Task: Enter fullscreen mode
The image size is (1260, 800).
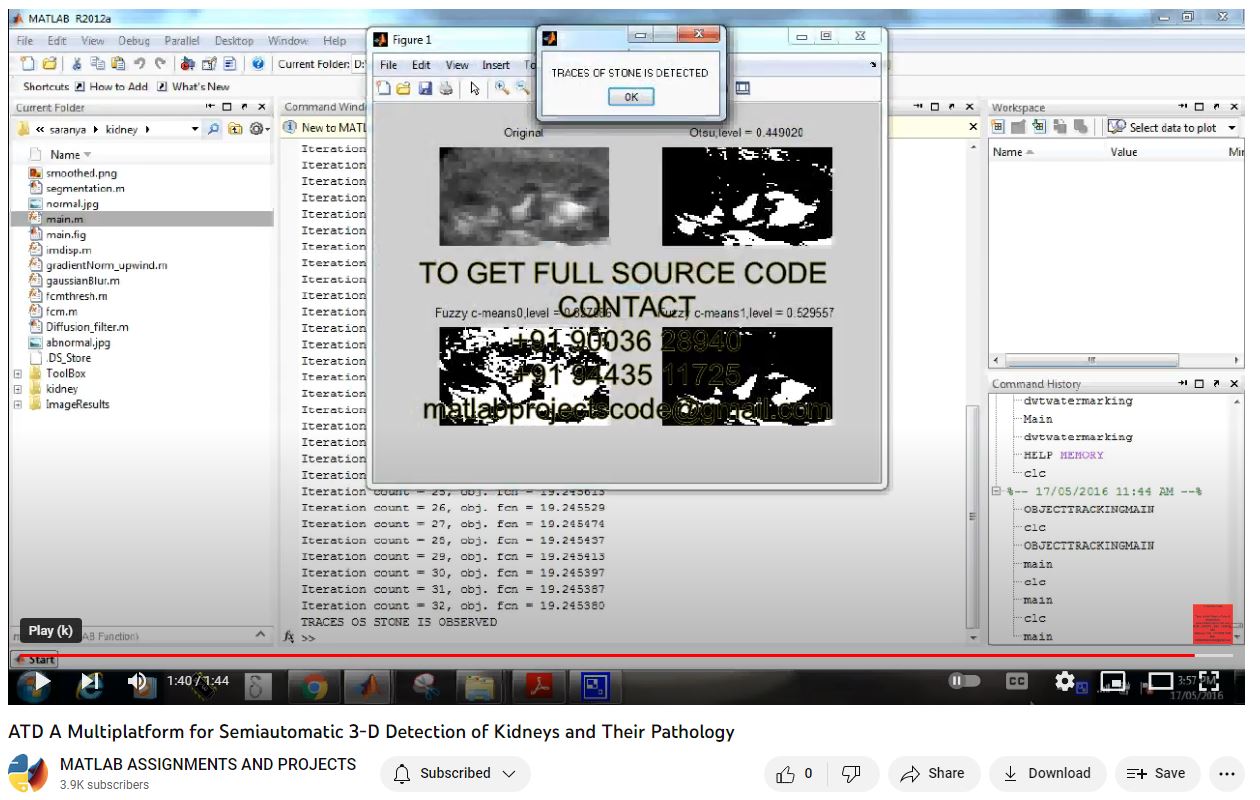Action: pyautogui.click(x=1209, y=682)
